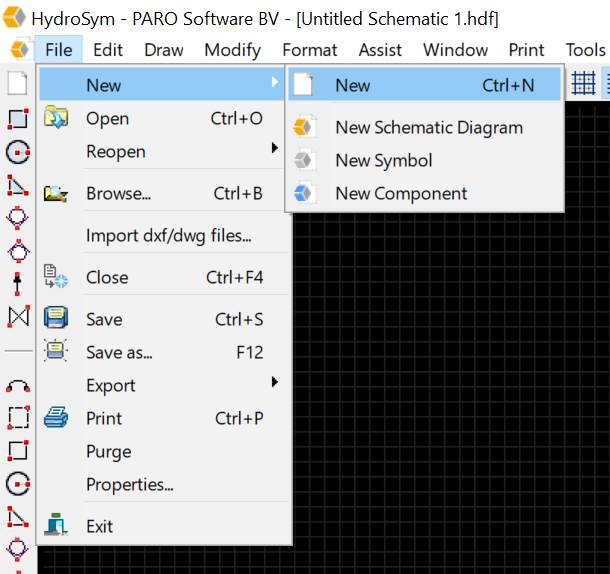Open the Edit menu
This screenshot has width=610, height=574.
pyautogui.click(x=108, y=50)
